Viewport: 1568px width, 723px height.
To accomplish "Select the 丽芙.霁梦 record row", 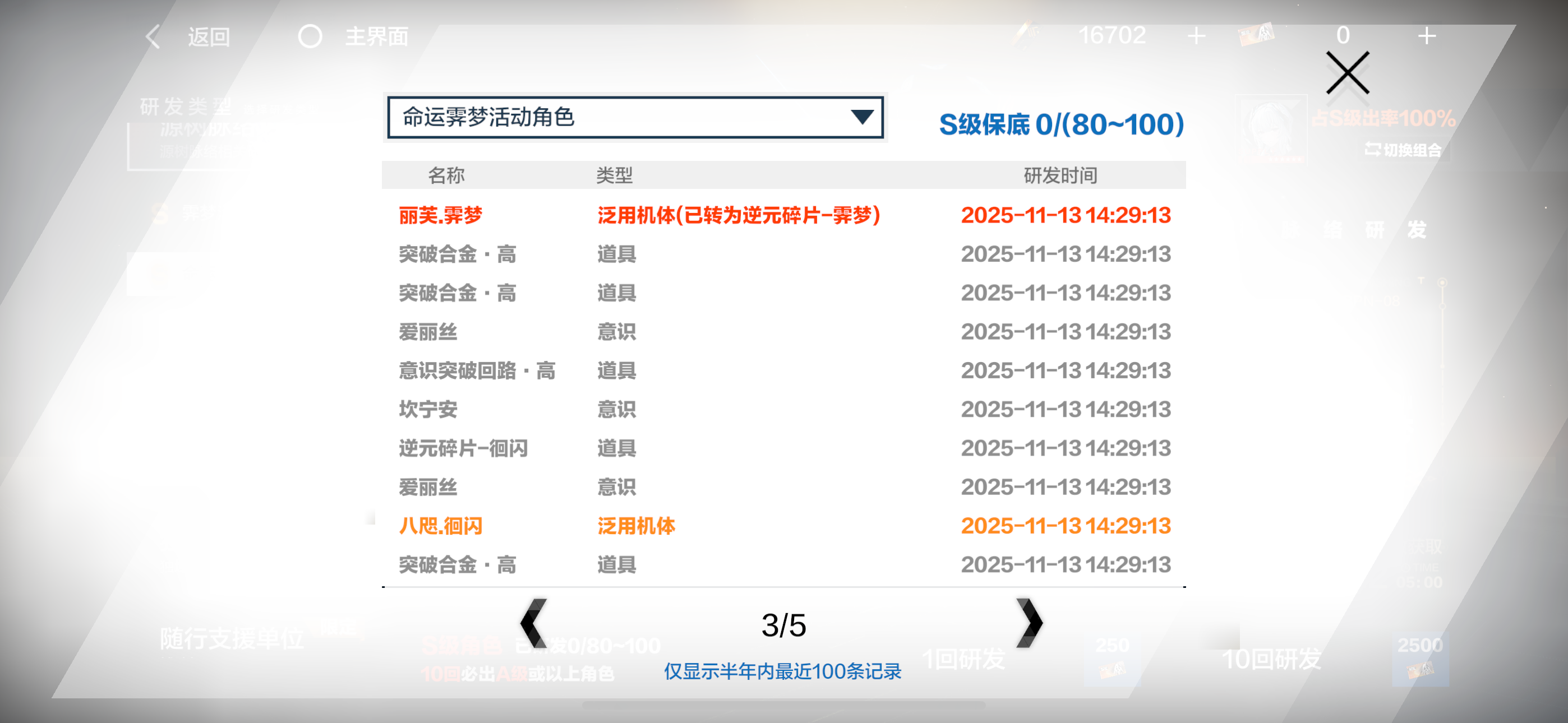I will point(783,215).
